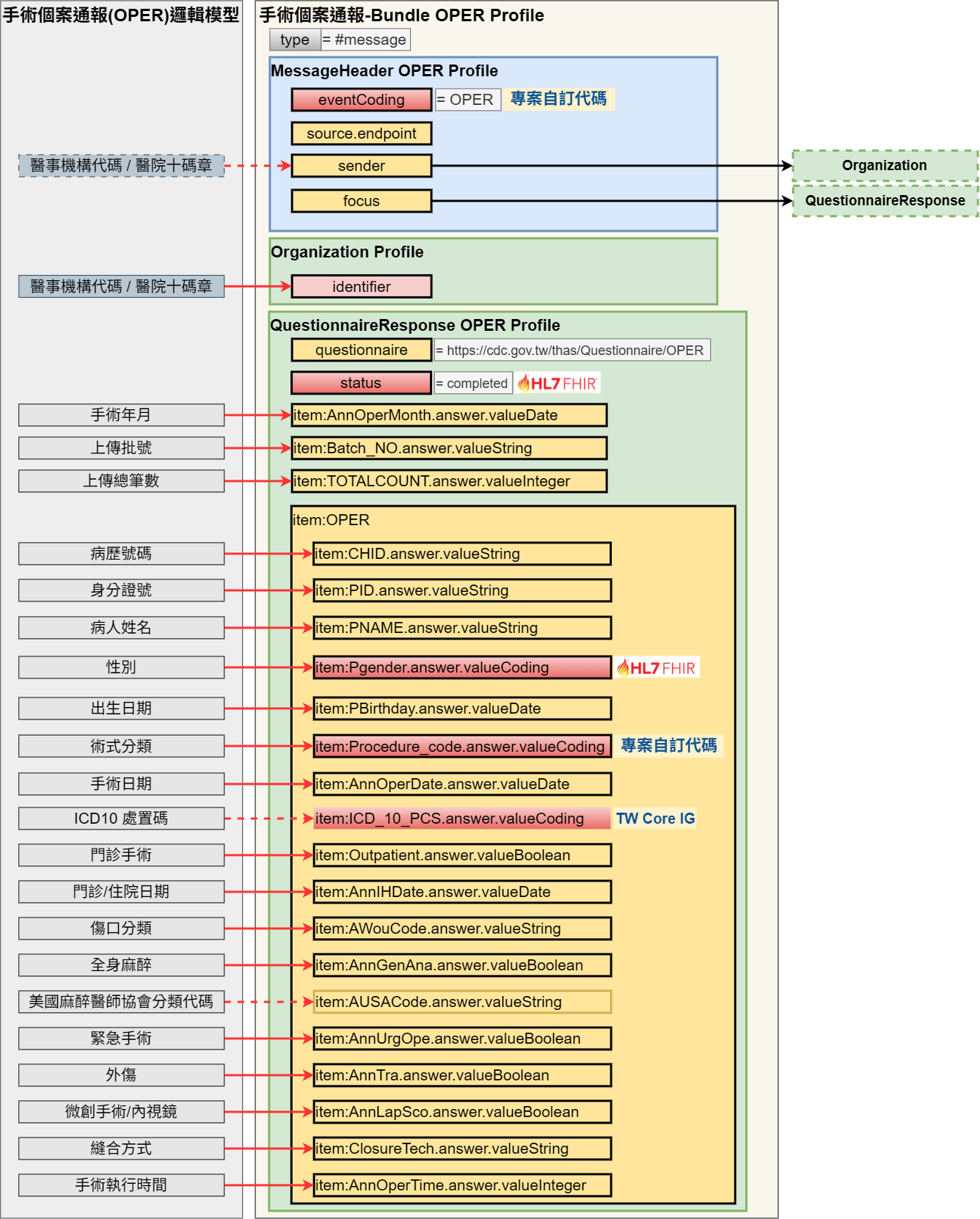Viewport: 980px width, 1219px height.
Task: Select item:Pgender.answer.valueCoding
Action: (462, 667)
